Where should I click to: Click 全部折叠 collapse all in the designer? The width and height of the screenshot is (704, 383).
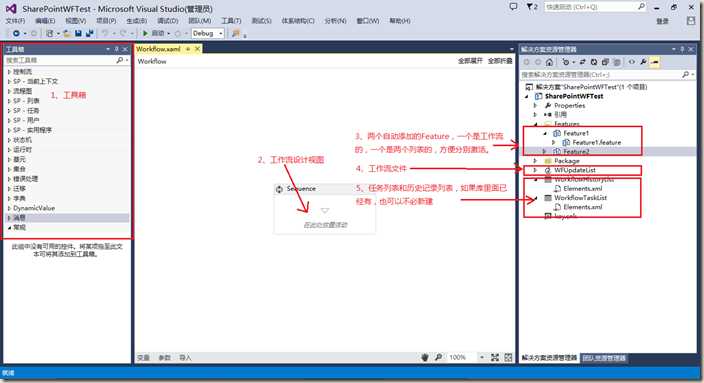[500, 61]
